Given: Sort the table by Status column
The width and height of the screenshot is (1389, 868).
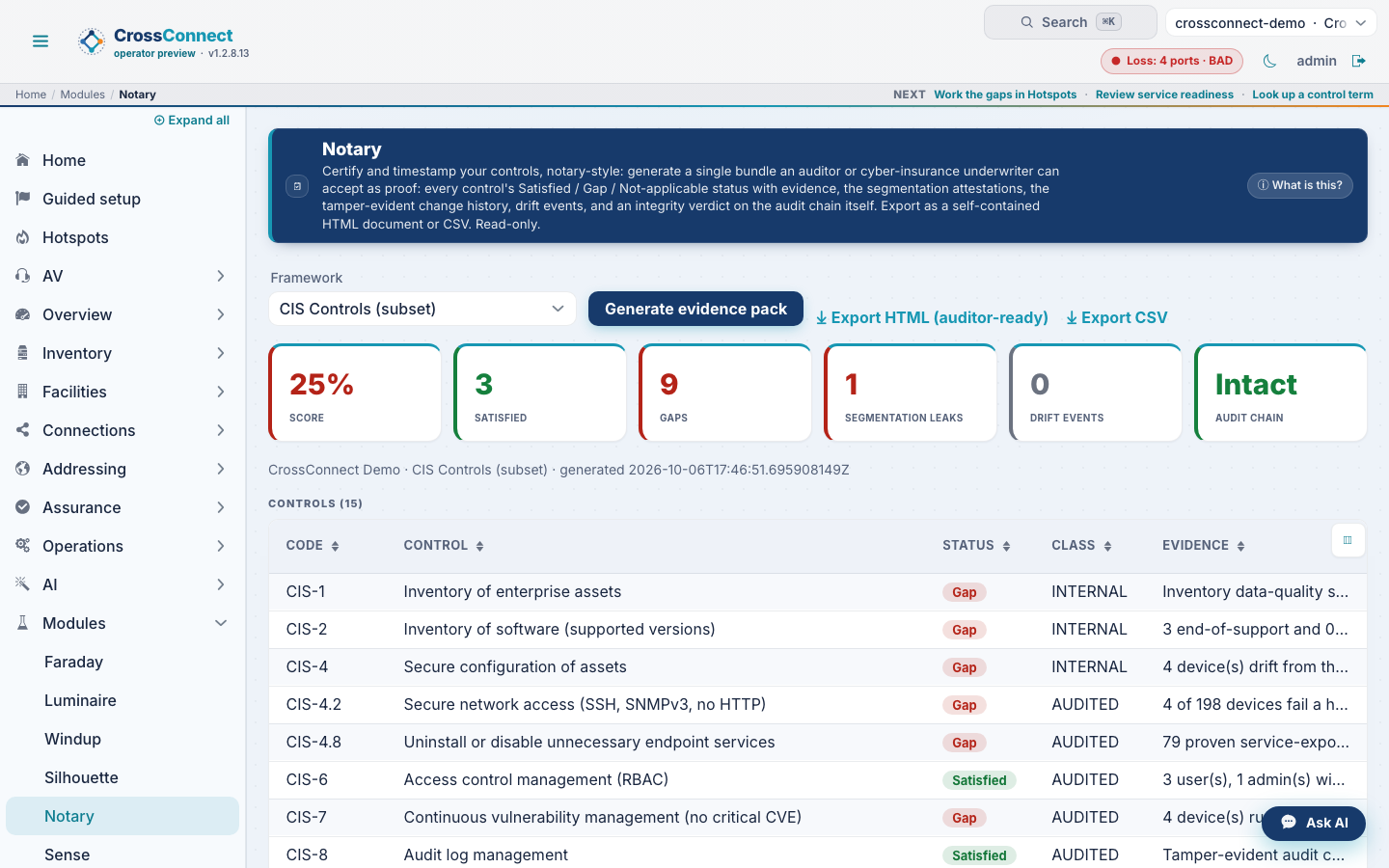Looking at the screenshot, I should [x=976, y=546].
